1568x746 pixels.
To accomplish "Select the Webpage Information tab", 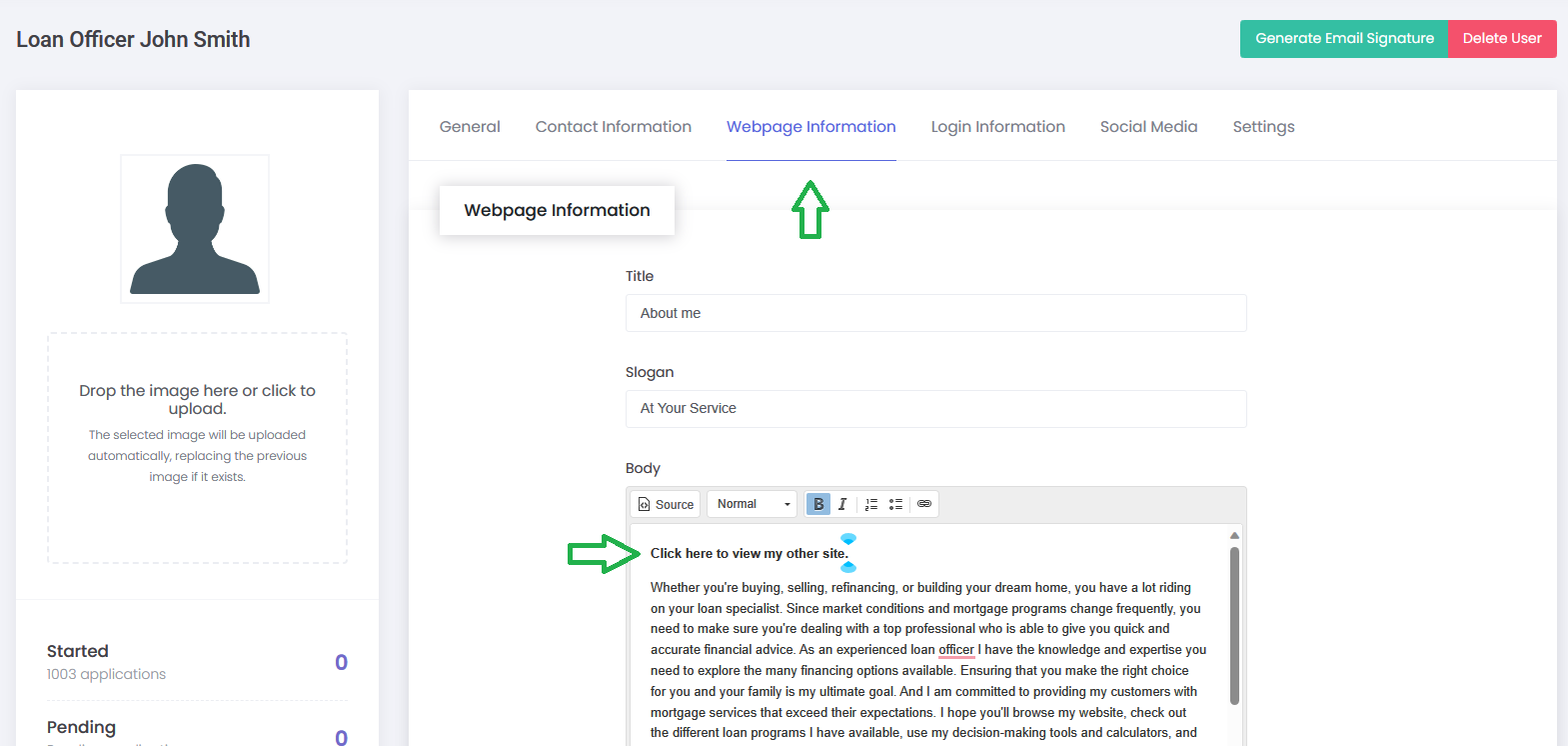I will [810, 127].
